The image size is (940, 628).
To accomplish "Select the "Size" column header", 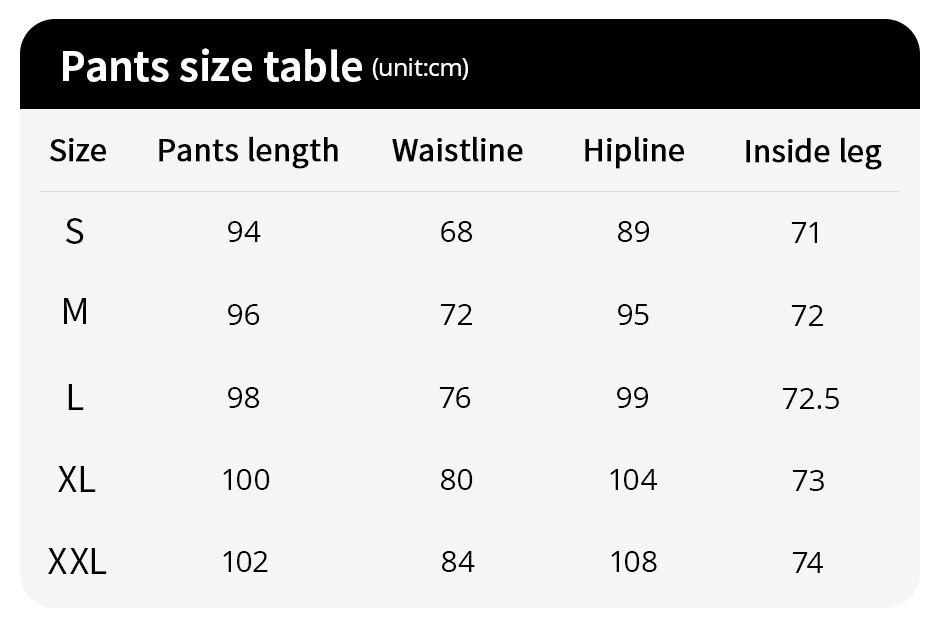I will point(78,151).
